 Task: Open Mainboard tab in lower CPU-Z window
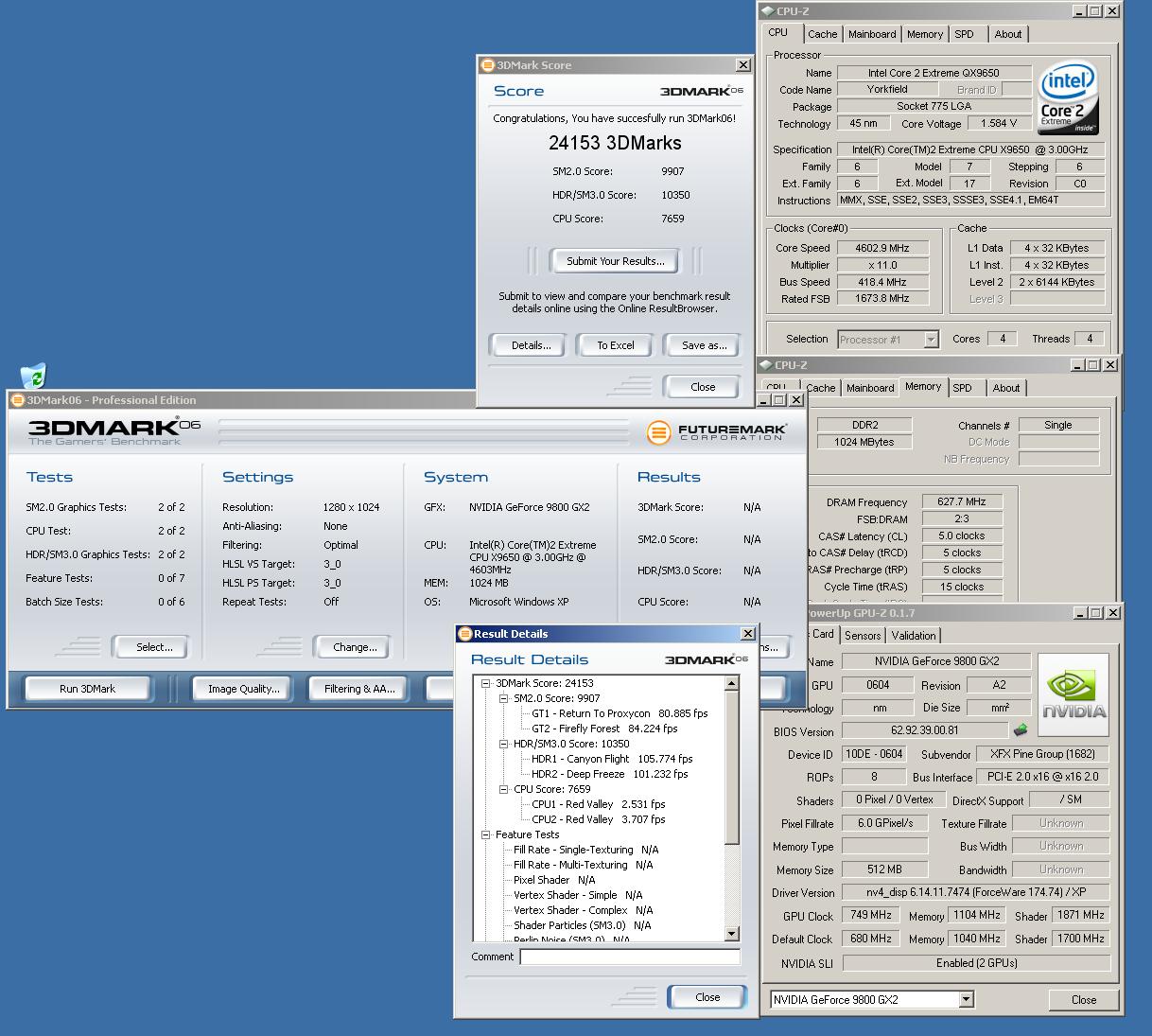(x=870, y=388)
